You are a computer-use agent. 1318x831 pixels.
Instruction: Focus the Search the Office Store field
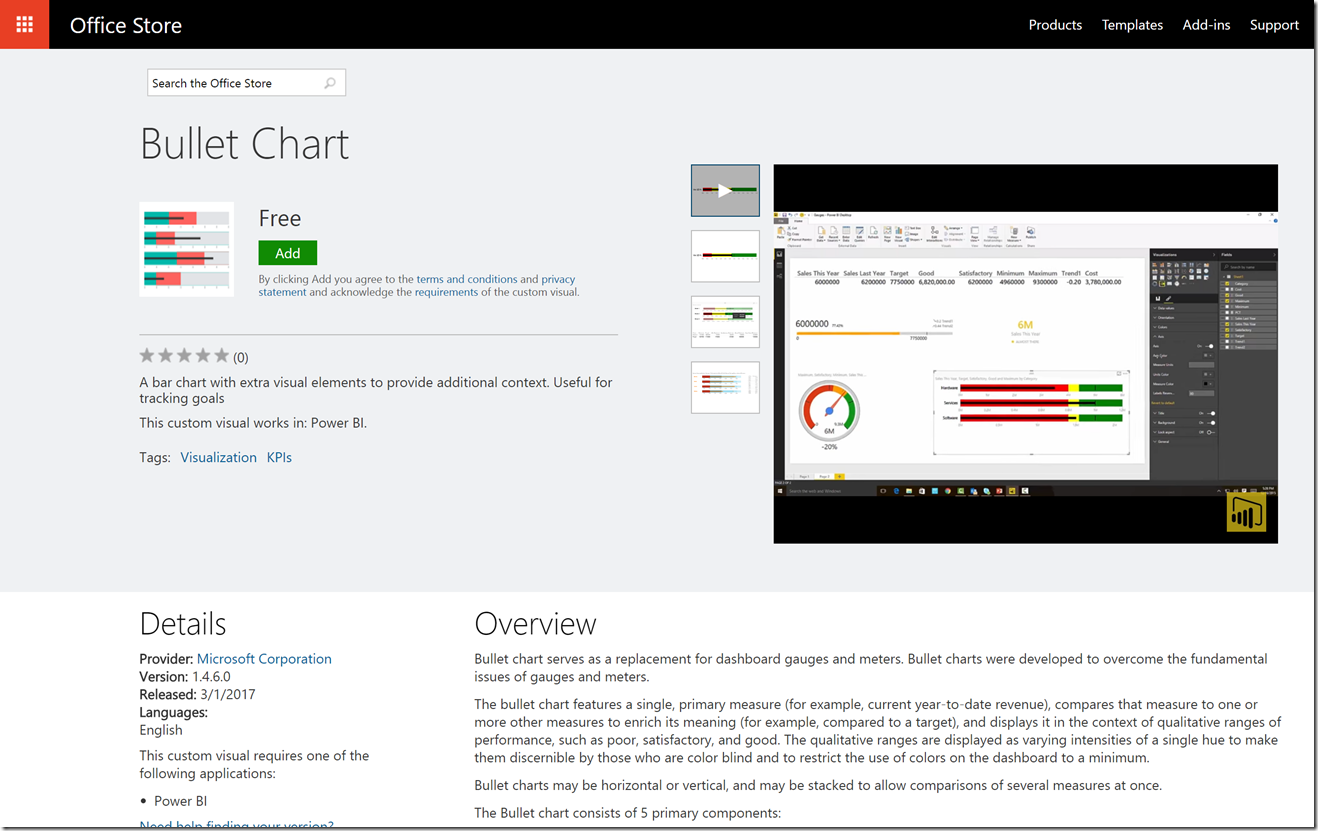247,83
